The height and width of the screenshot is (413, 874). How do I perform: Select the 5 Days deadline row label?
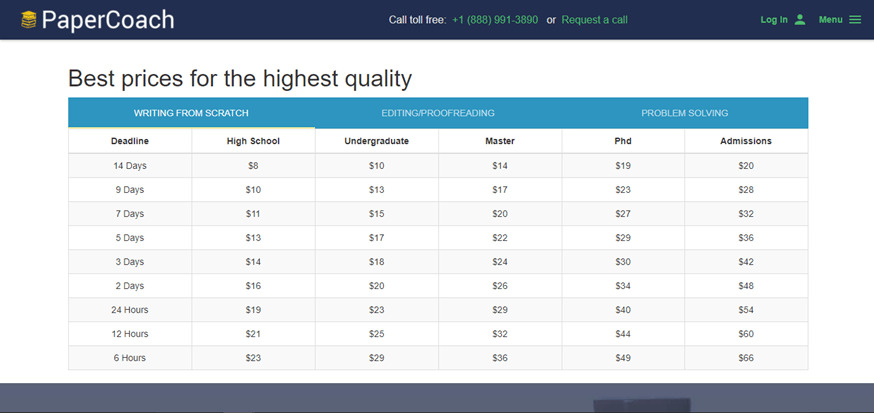130,238
